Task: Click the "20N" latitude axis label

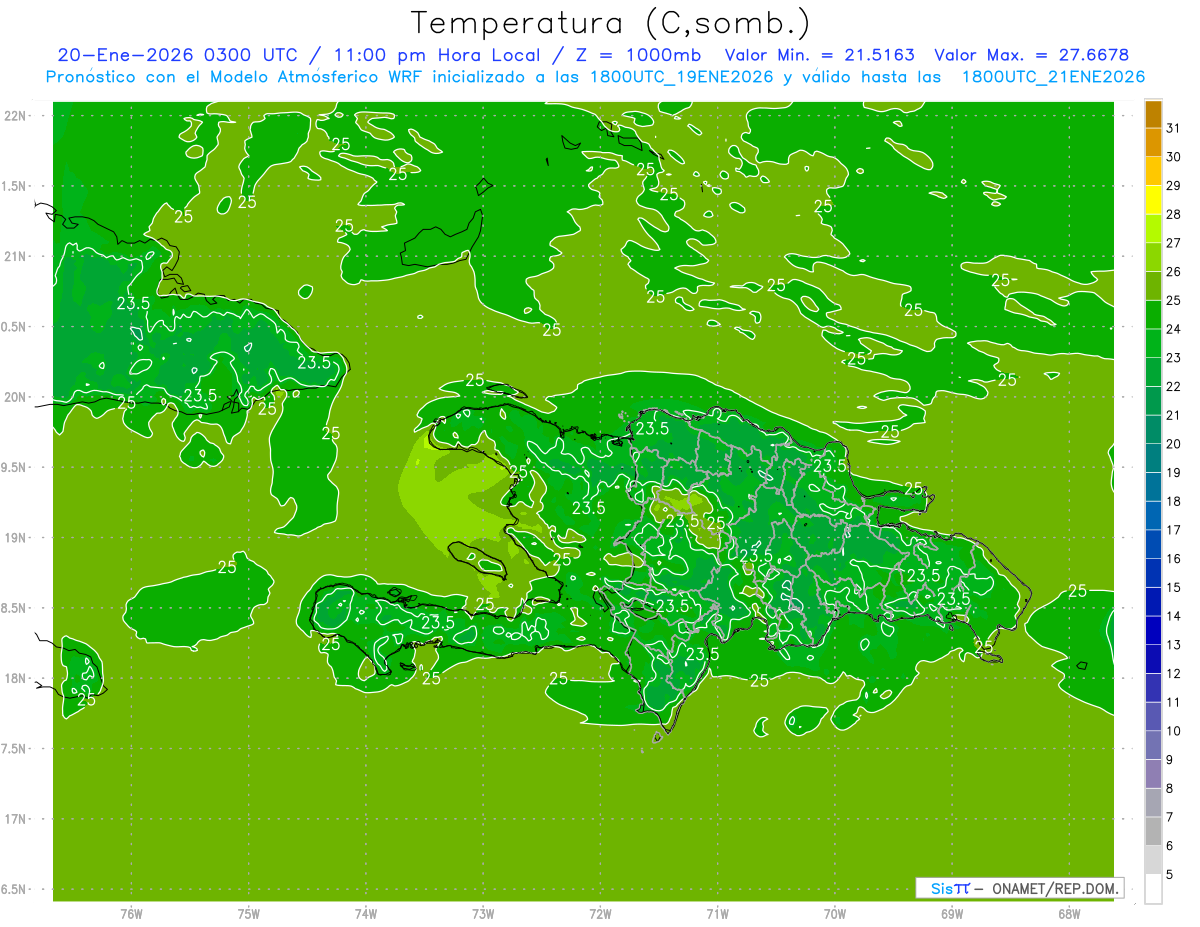Action: point(14,397)
